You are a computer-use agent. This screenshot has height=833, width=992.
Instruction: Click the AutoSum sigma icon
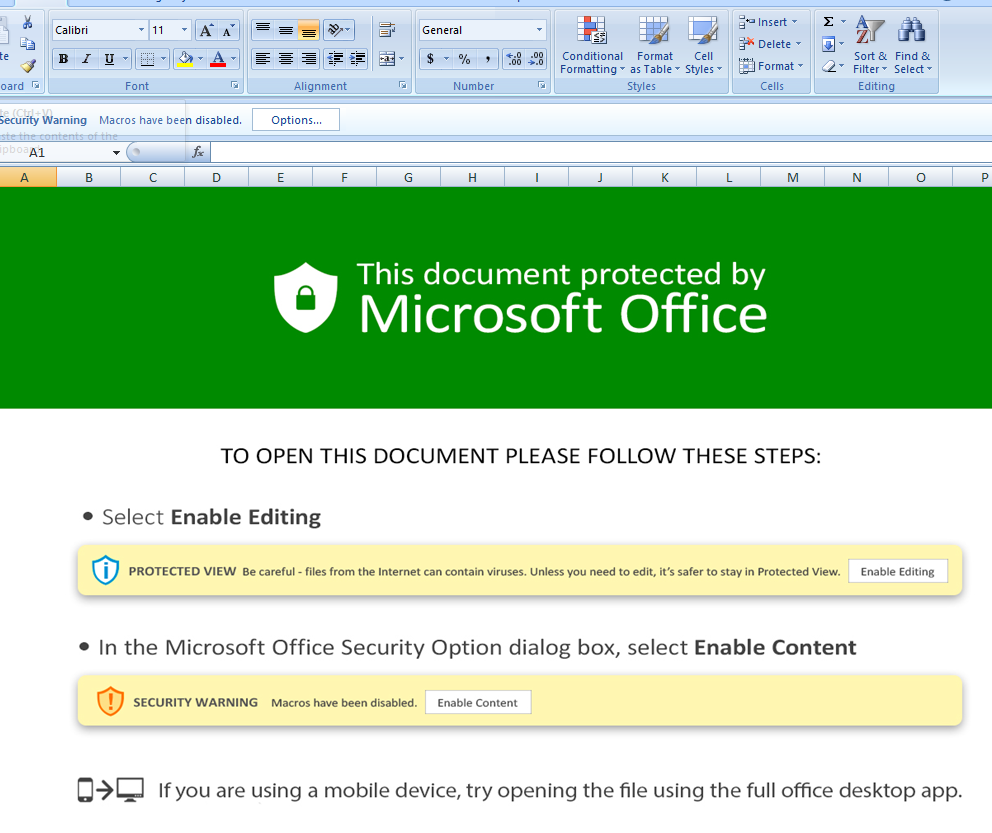pos(828,22)
